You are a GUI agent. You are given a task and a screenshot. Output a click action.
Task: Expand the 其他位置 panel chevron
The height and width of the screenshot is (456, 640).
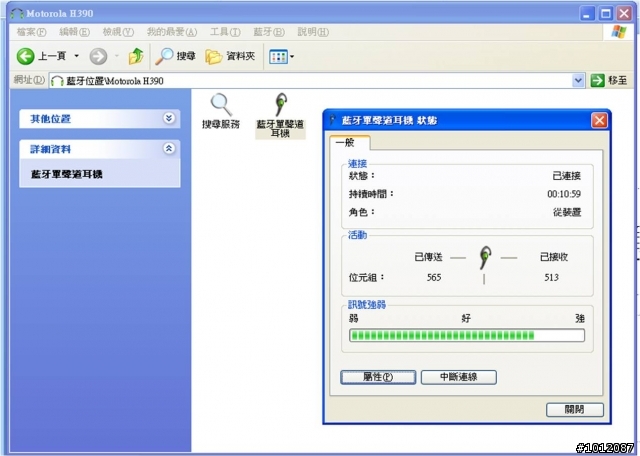click(x=169, y=118)
